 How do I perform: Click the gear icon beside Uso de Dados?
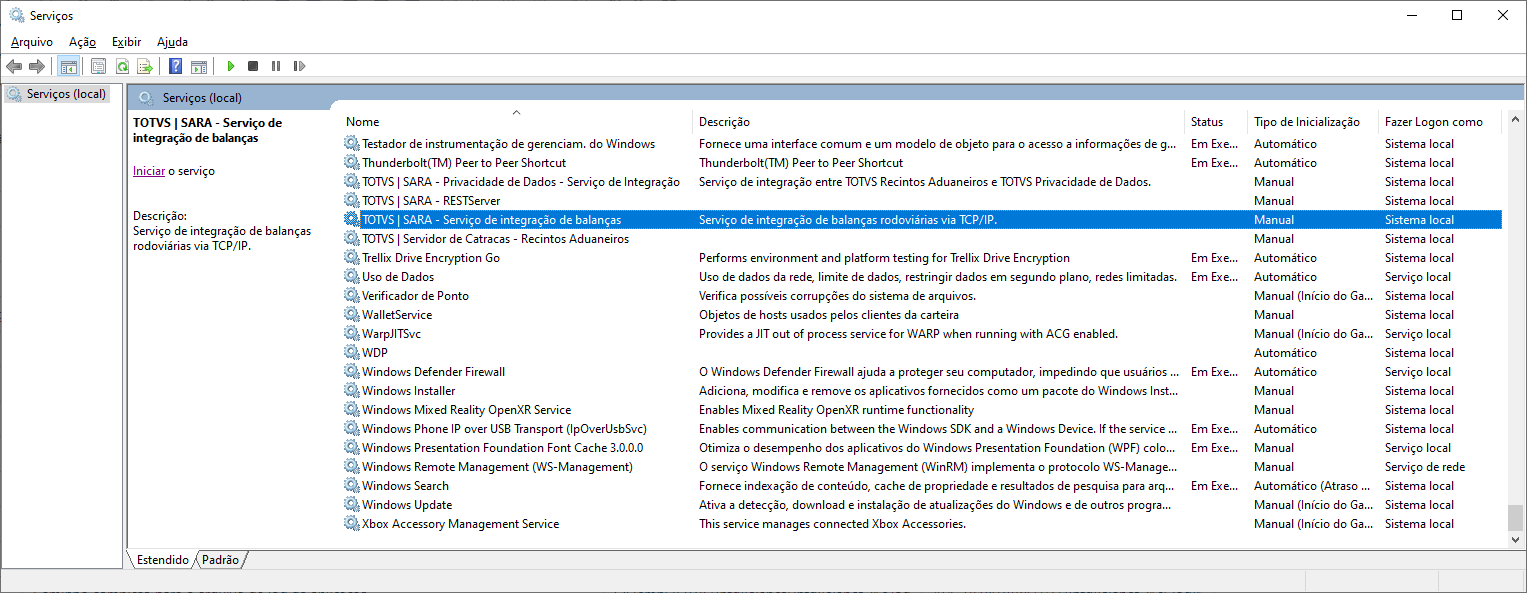point(351,277)
